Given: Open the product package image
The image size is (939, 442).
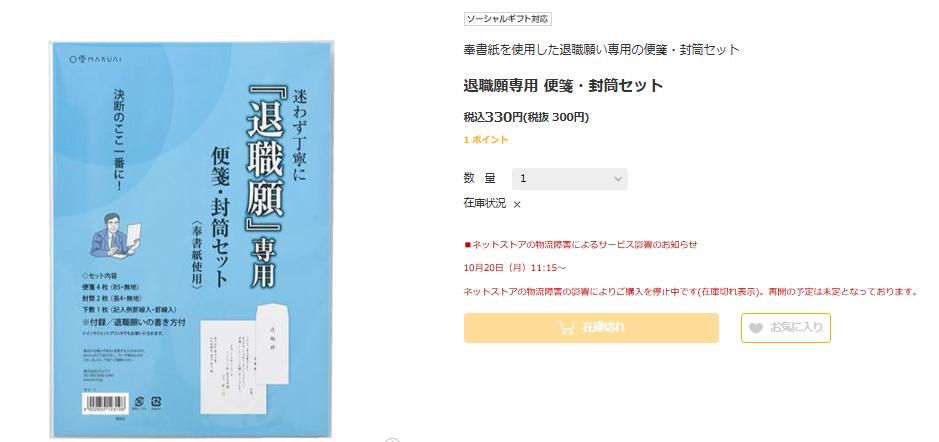Looking at the screenshot, I should pos(190,239).
